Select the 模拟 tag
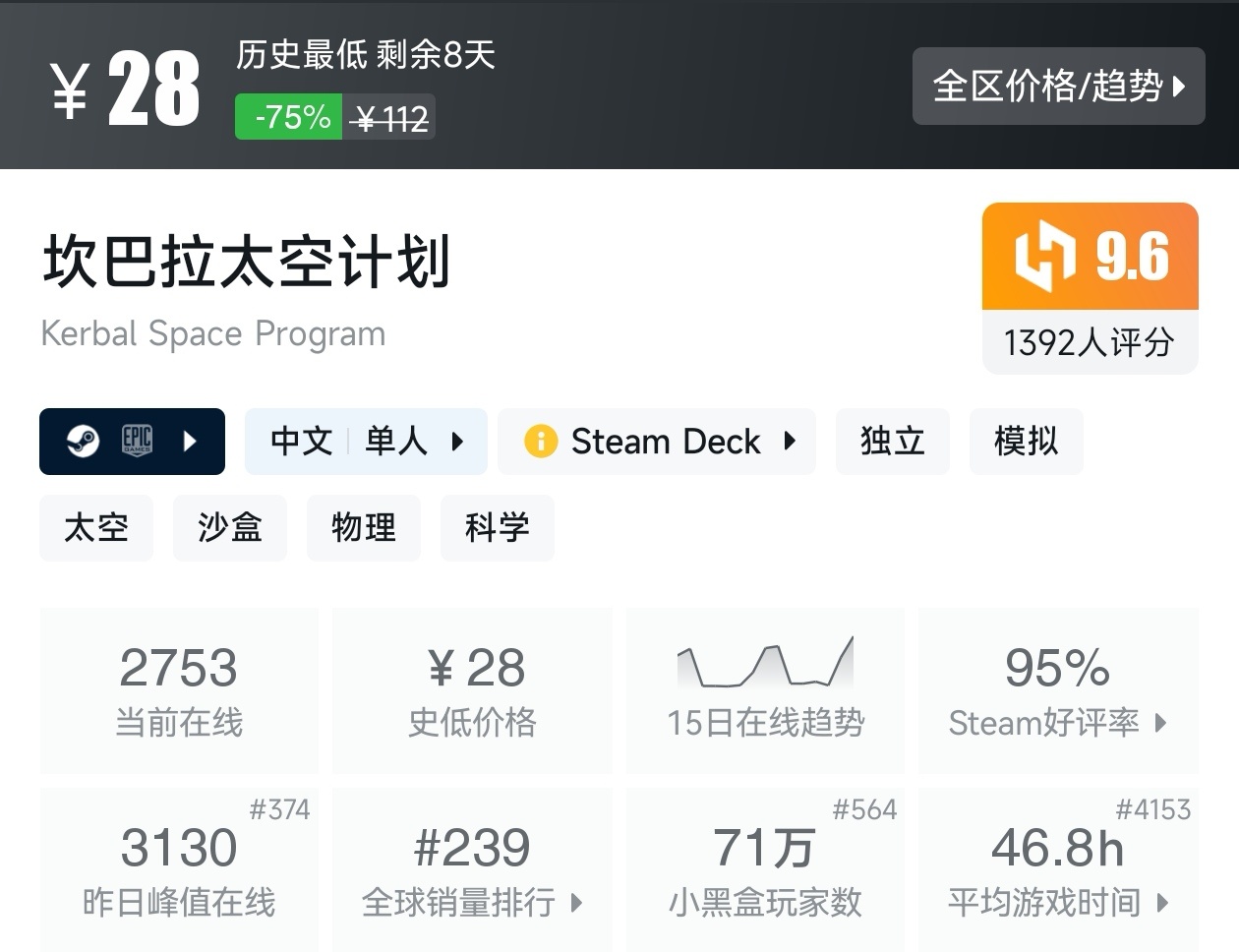The height and width of the screenshot is (952, 1239). click(1026, 442)
